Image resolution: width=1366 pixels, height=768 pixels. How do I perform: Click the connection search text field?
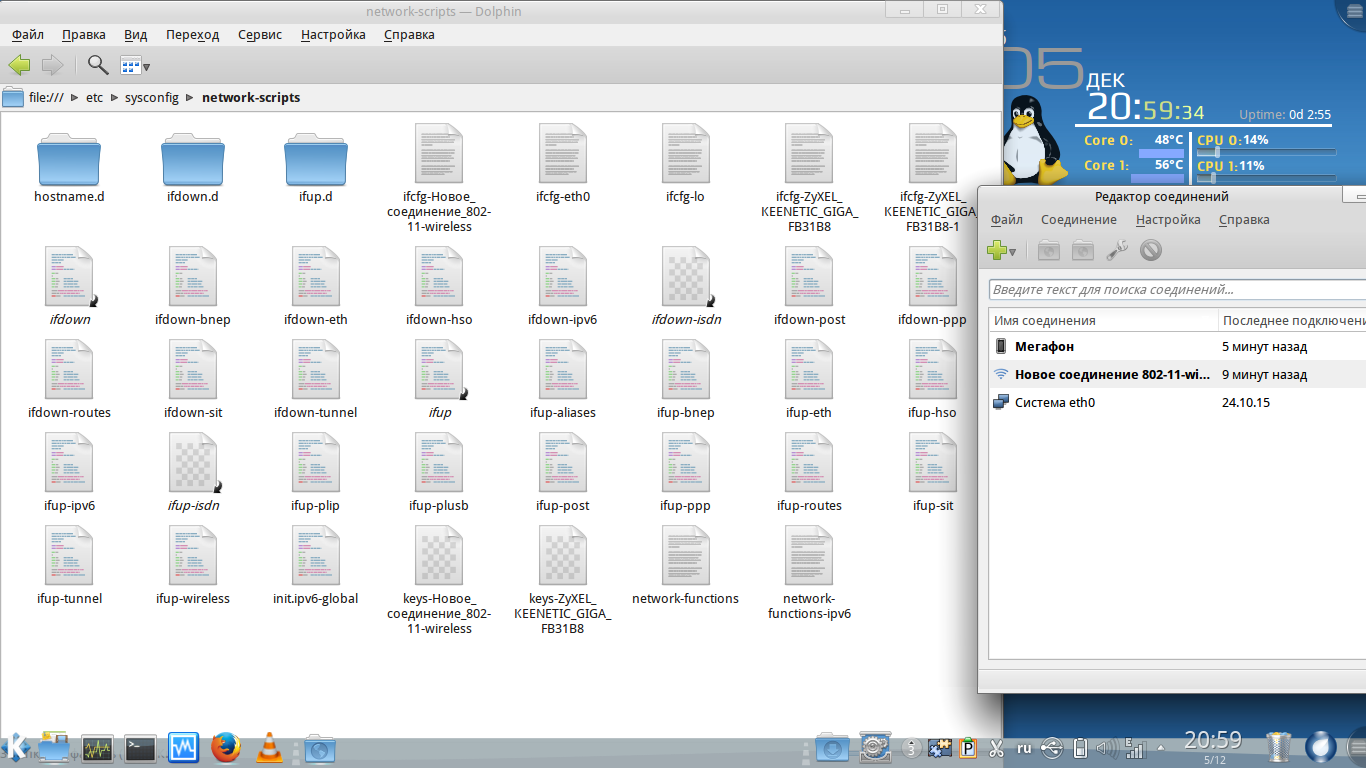[x=1175, y=290]
